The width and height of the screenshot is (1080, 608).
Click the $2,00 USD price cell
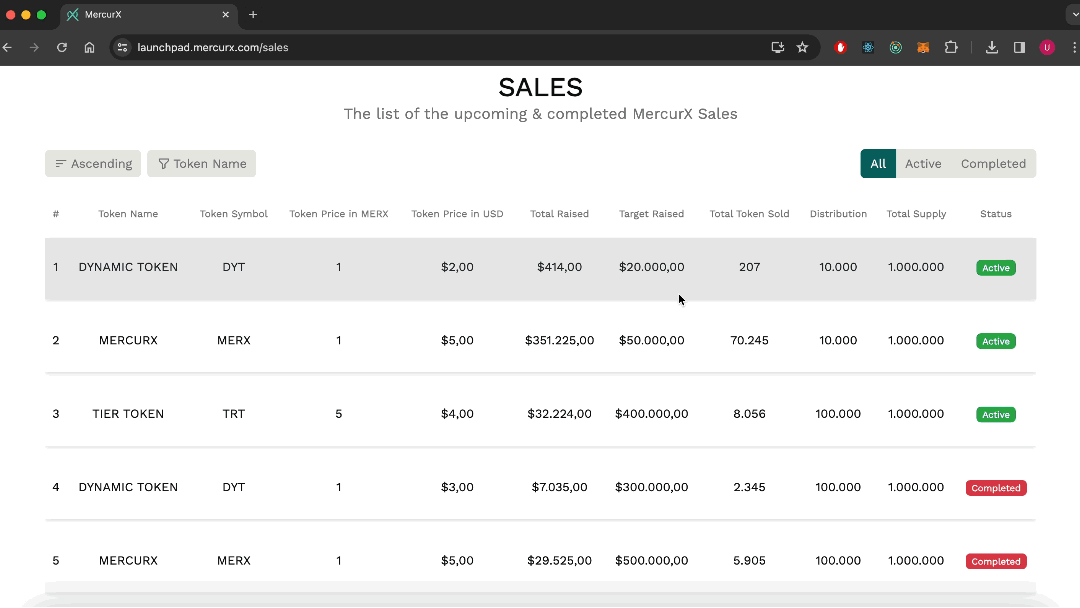[x=457, y=267]
